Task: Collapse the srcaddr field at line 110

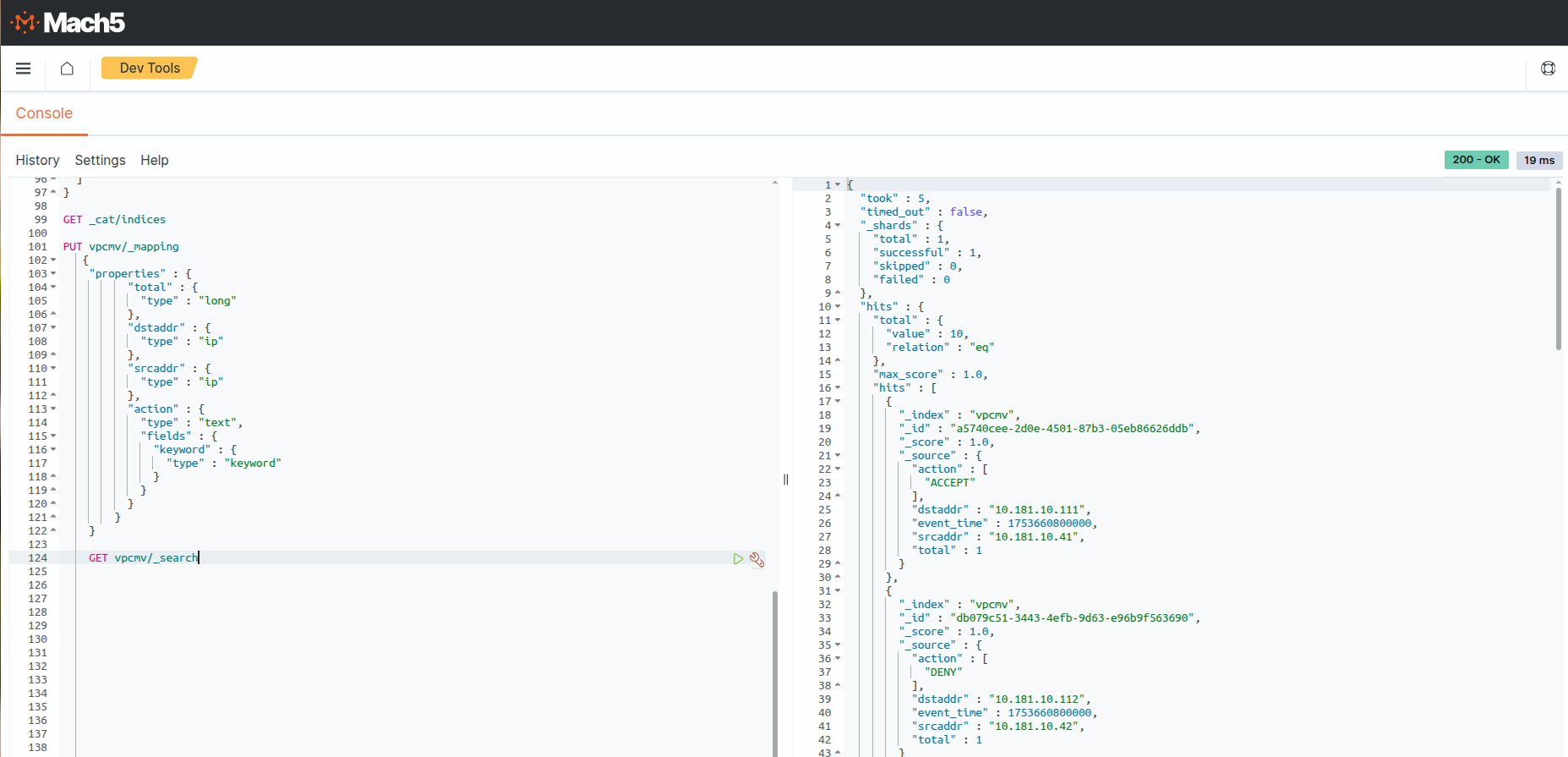Action: click(x=53, y=369)
